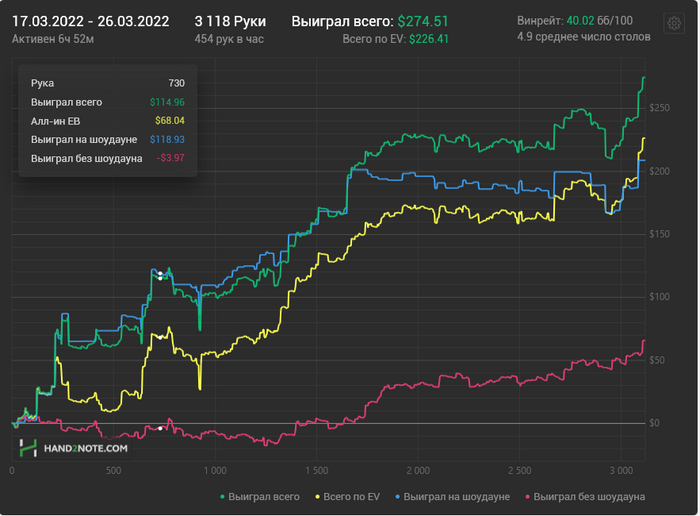
Task: Click the '2 500' label on the x-axis
Action: click(520, 470)
